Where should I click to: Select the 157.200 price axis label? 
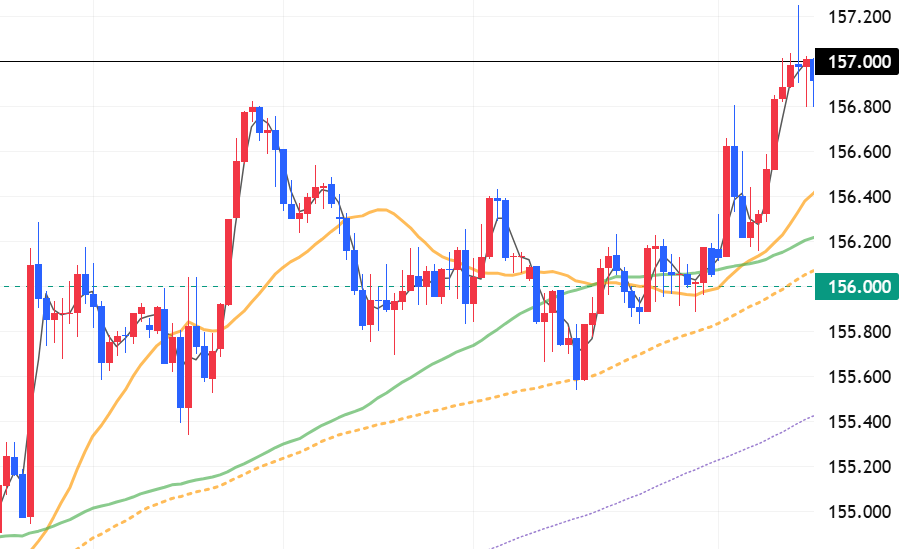(x=859, y=17)
